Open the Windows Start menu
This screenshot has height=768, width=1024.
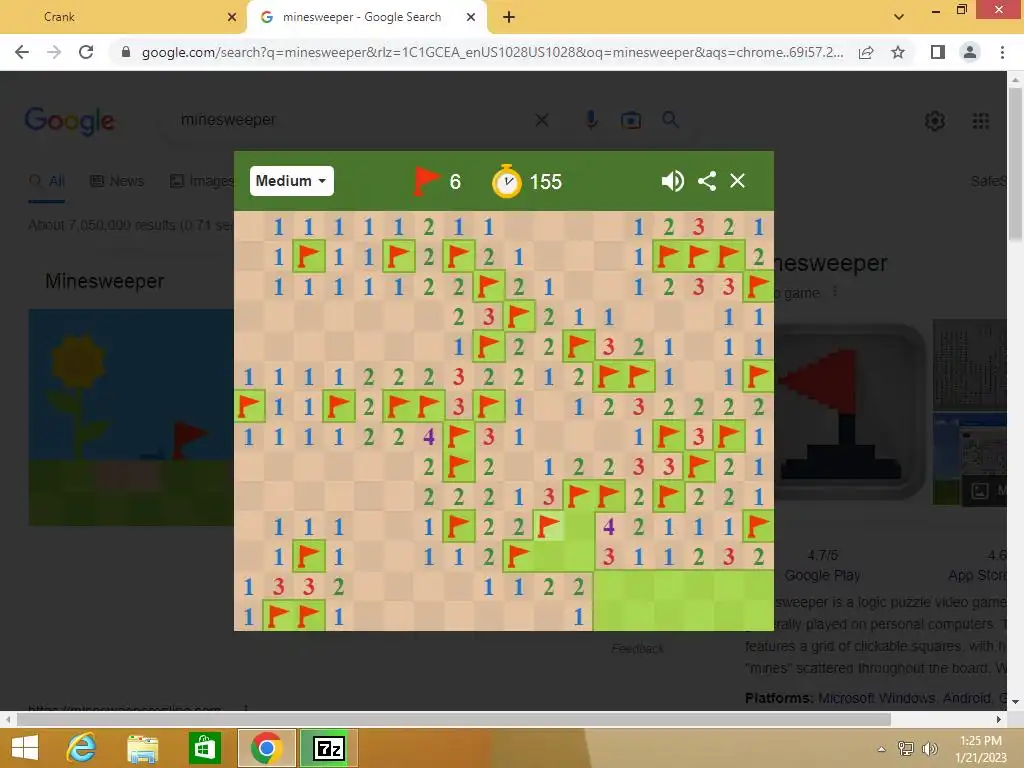[25, 748]
